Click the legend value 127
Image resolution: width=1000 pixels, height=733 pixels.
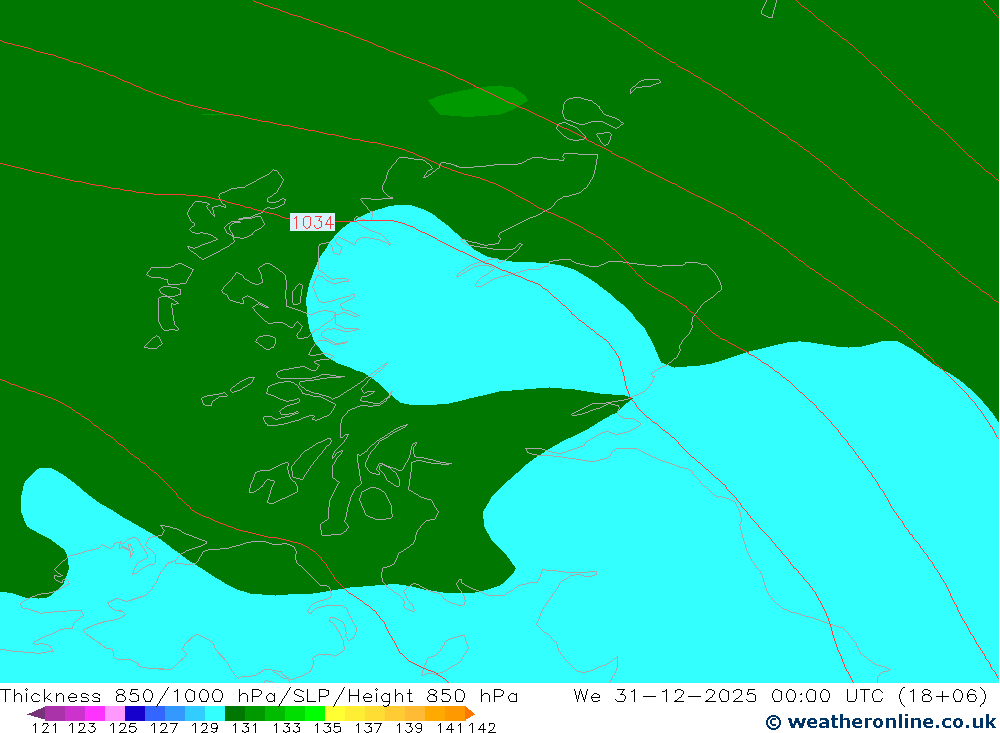(164, 728)
